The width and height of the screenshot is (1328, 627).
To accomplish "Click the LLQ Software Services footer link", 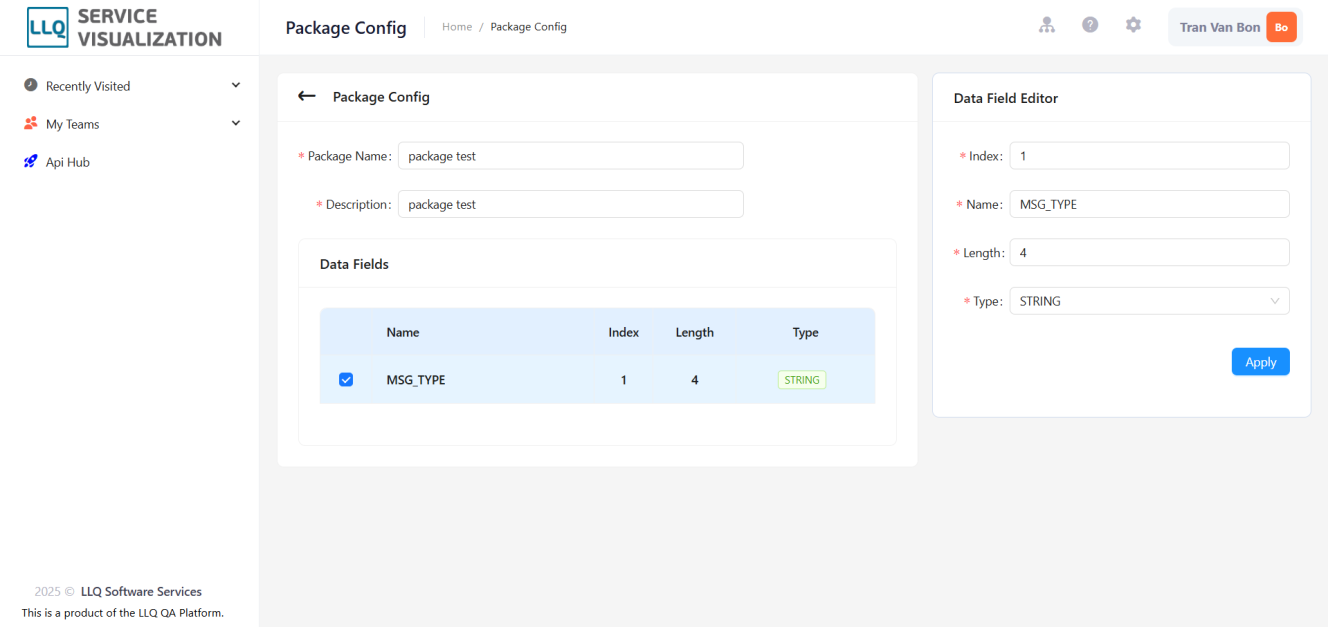I will click(x=141, y=592).
